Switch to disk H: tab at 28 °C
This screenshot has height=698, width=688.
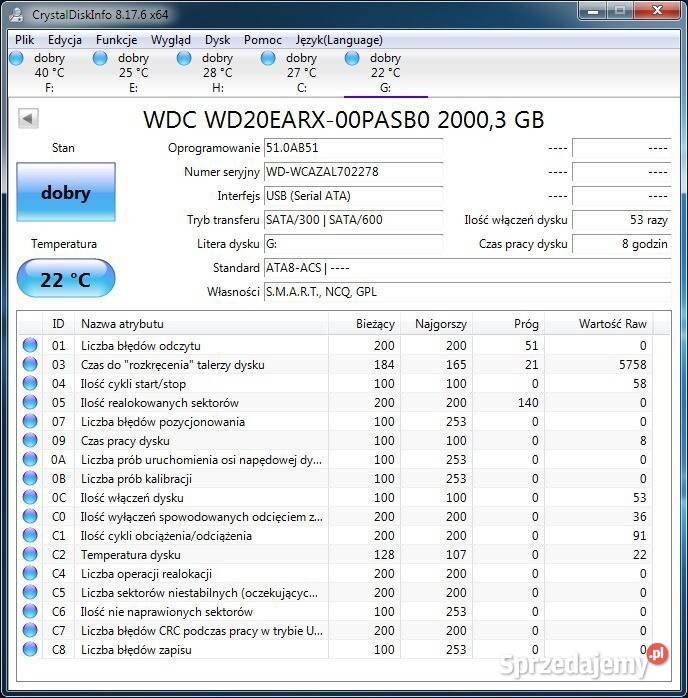click(218, 73)
